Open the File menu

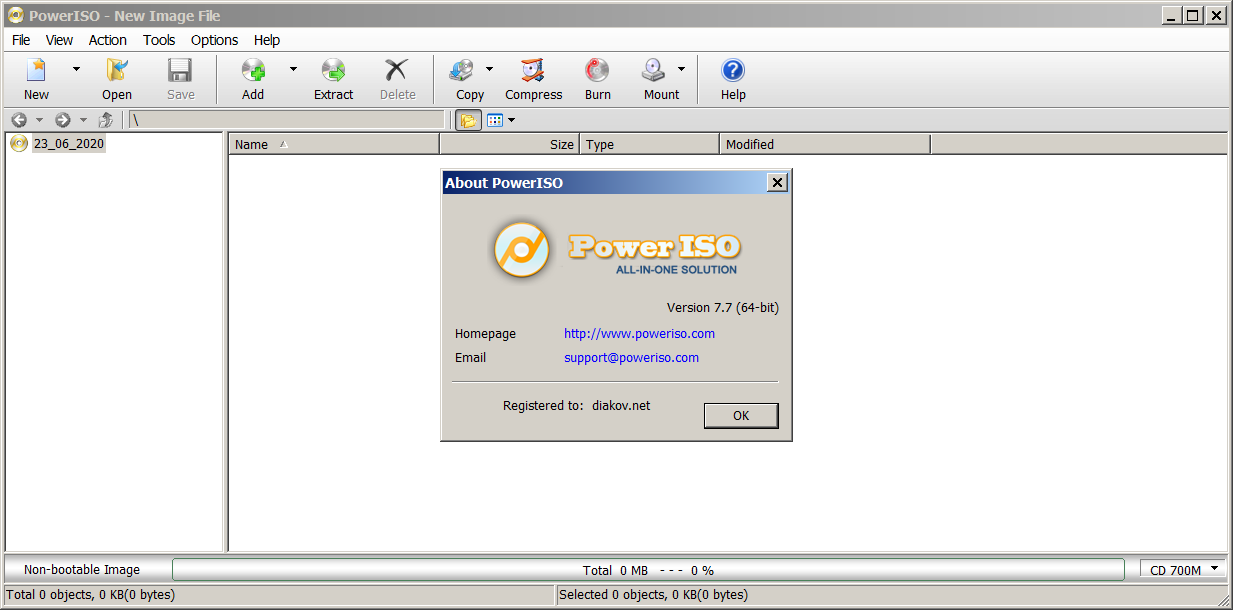(21, 40)
